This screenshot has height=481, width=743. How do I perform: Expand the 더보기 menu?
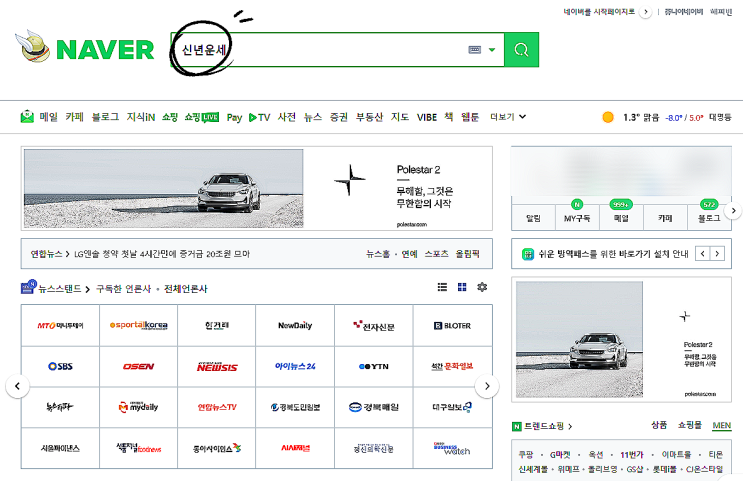(508, 117)
